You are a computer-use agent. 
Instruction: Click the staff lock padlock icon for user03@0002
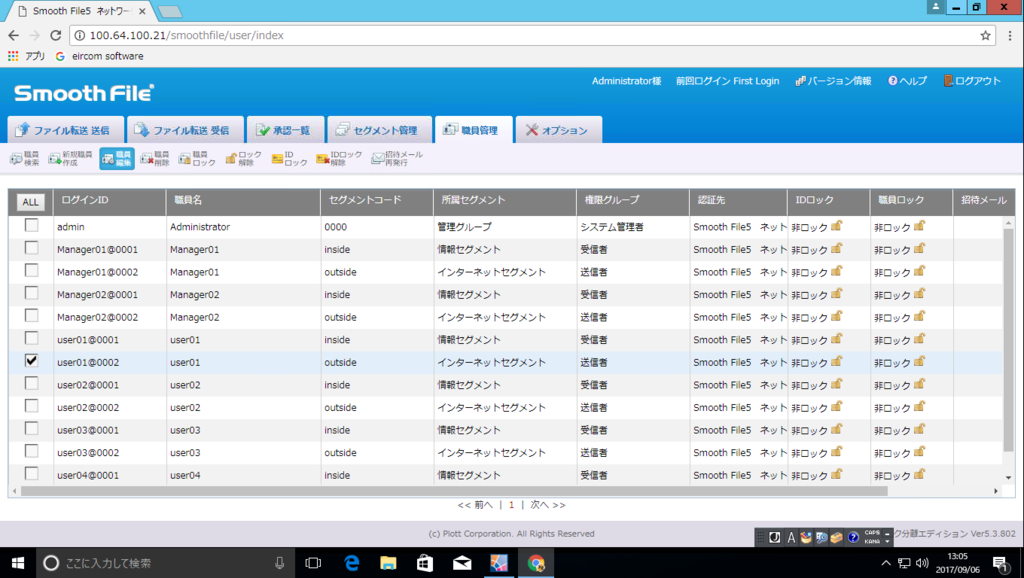pyautogui.click(x=920, y=451)
